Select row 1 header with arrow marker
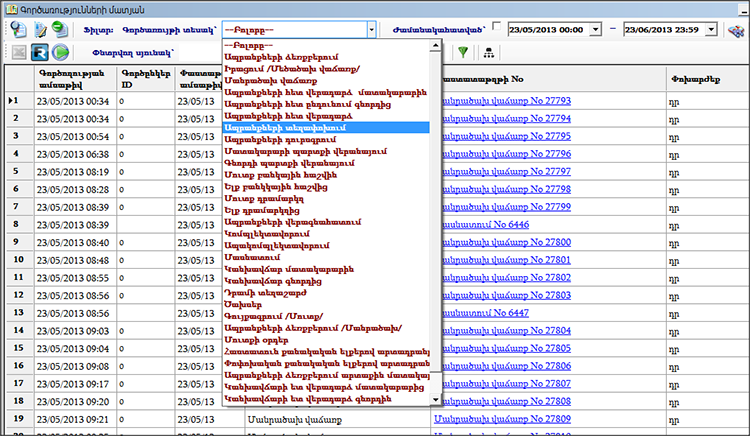750x436 pixels. coord(20,101)
